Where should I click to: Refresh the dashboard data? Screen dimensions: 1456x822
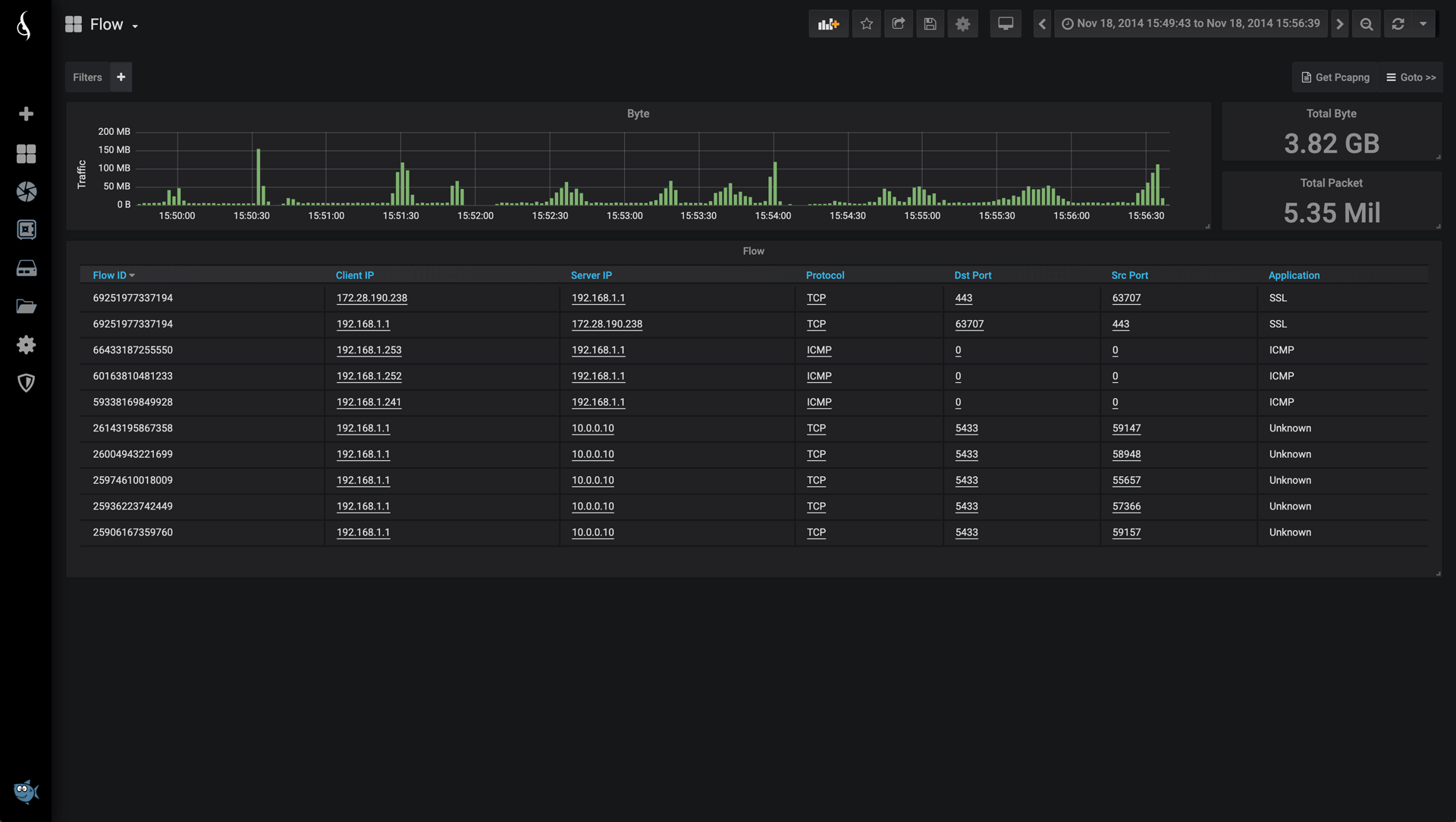[1398, 24]
